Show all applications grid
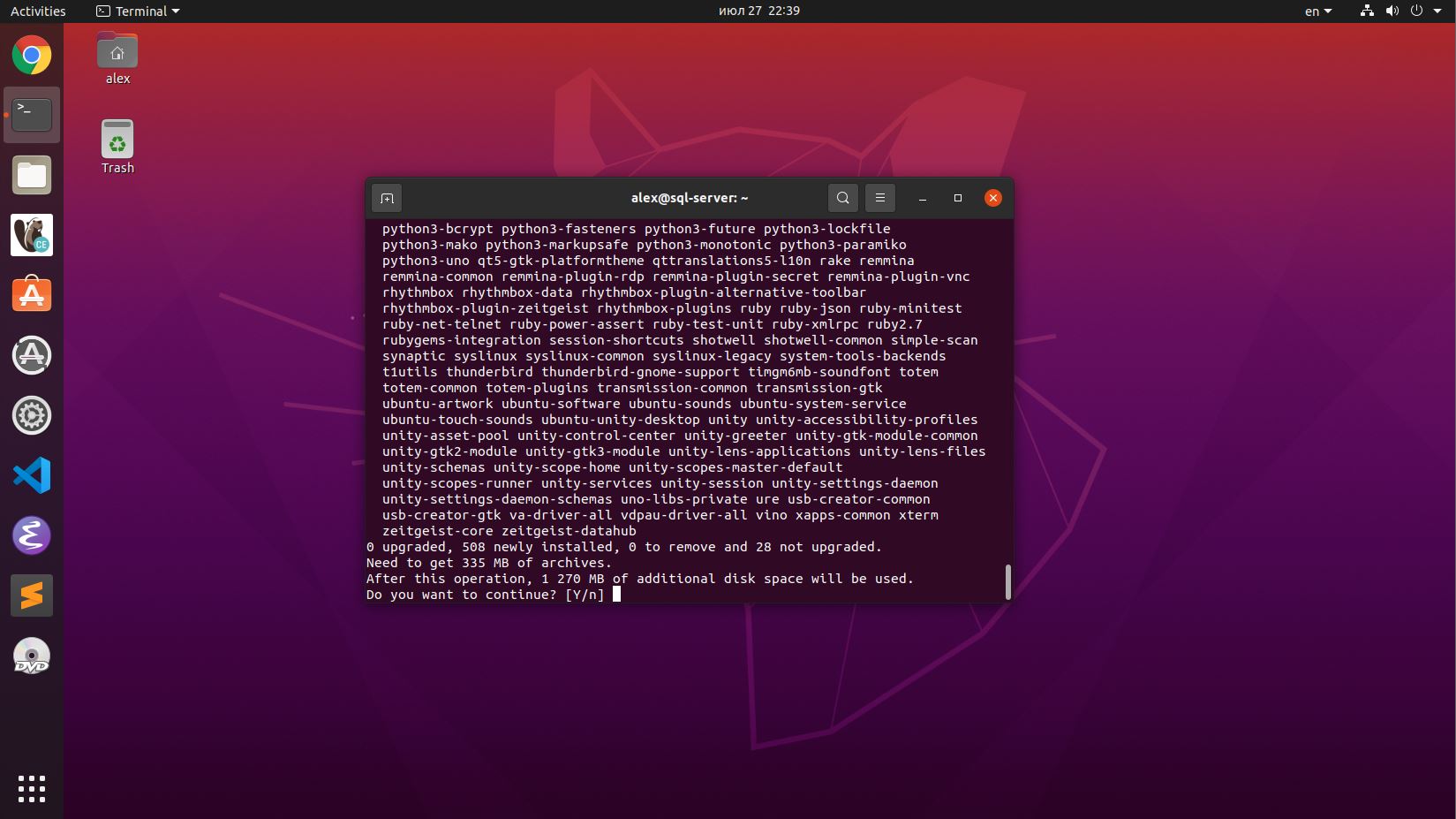Image resolution: width=1456 pixels, height=819 pixels. point(32,788)
